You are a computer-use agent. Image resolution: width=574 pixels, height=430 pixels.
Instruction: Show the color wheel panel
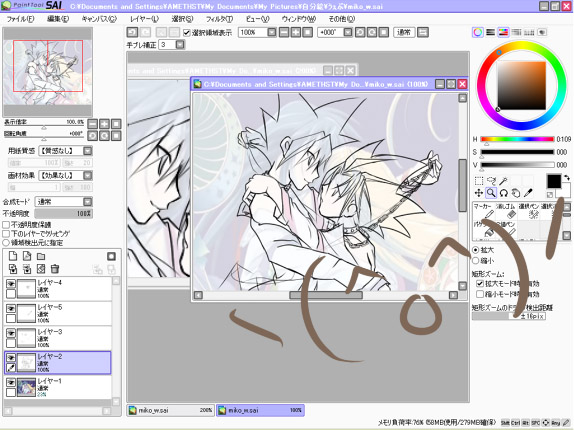click(478, 32)
